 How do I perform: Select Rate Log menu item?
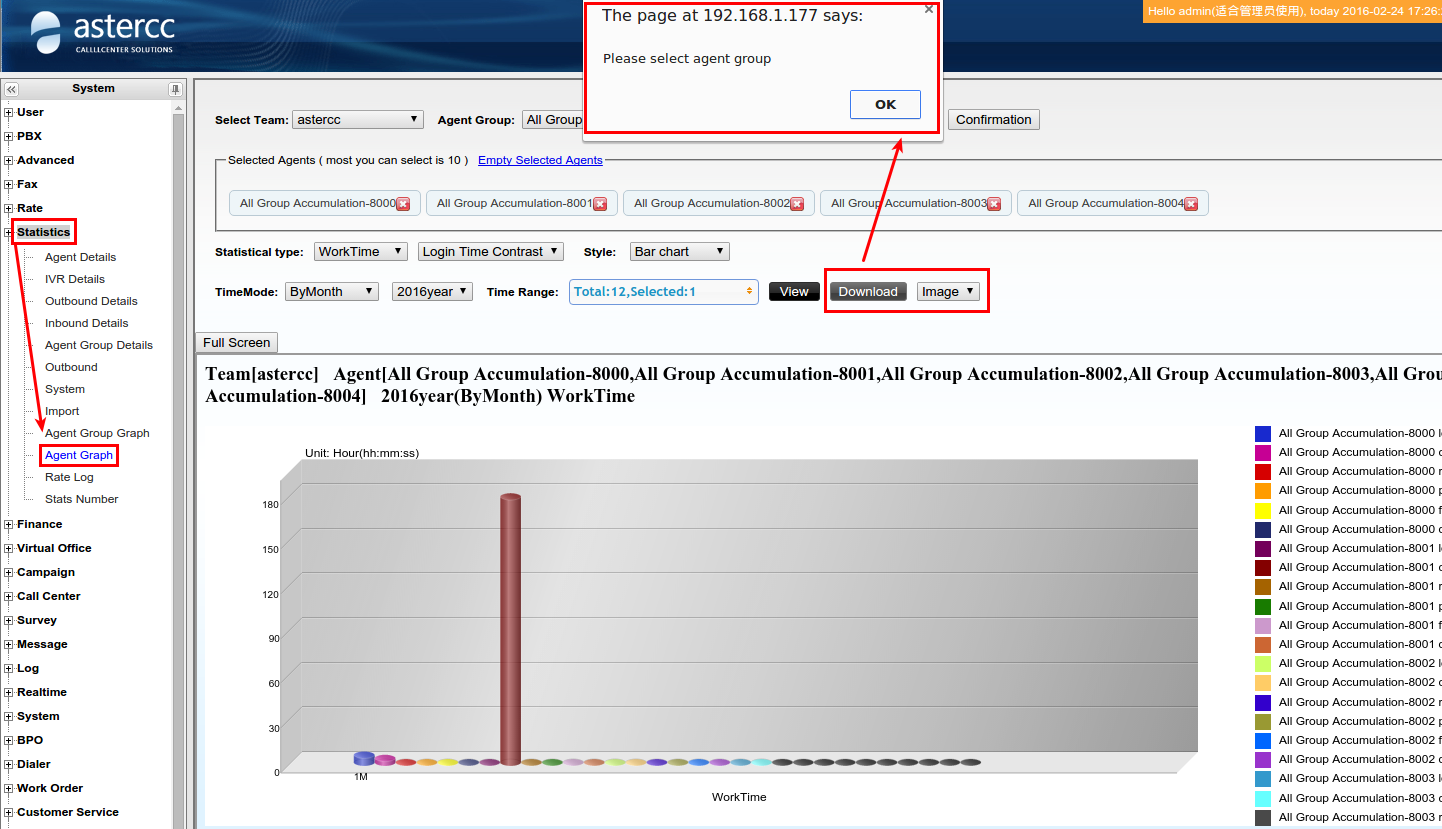[x=69, y=477]
